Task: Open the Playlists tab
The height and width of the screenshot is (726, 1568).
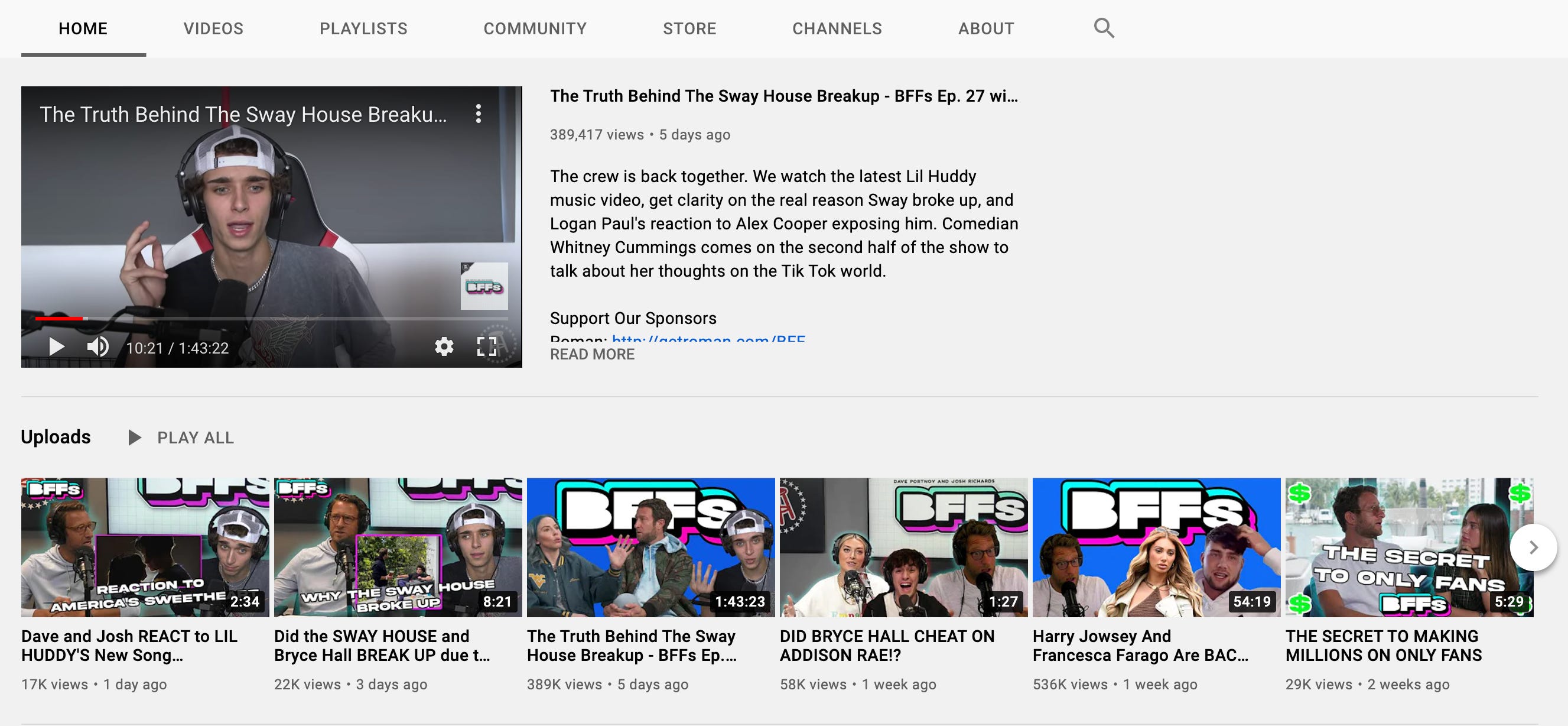Action: pos(363,28)
